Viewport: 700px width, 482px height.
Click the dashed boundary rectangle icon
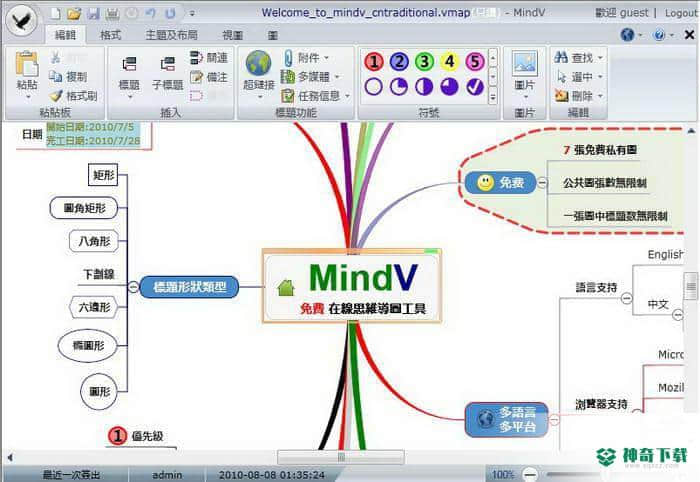point(196,96)
